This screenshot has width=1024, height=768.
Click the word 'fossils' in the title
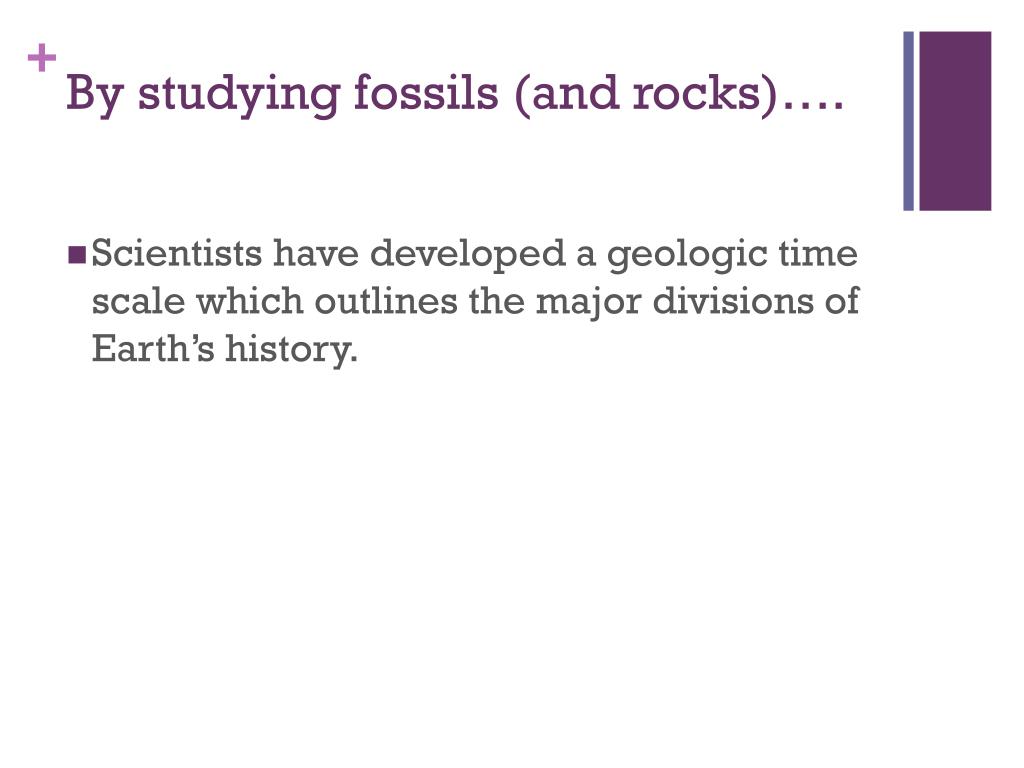tap(426, 92)
